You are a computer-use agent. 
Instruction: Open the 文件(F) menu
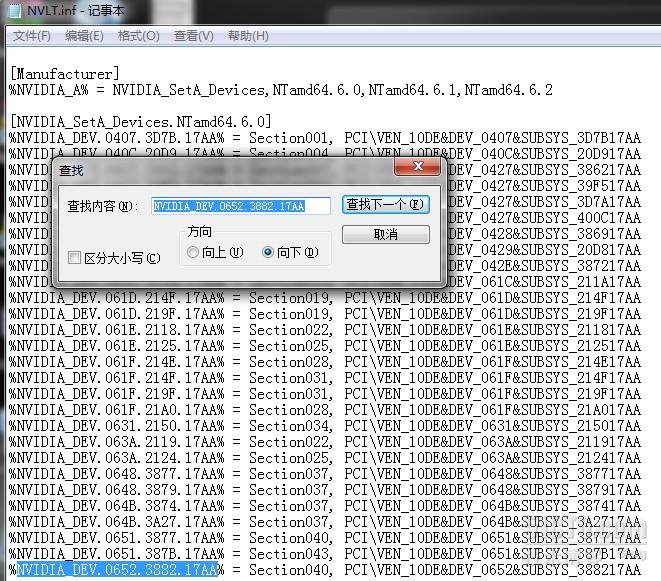point(32,36)
